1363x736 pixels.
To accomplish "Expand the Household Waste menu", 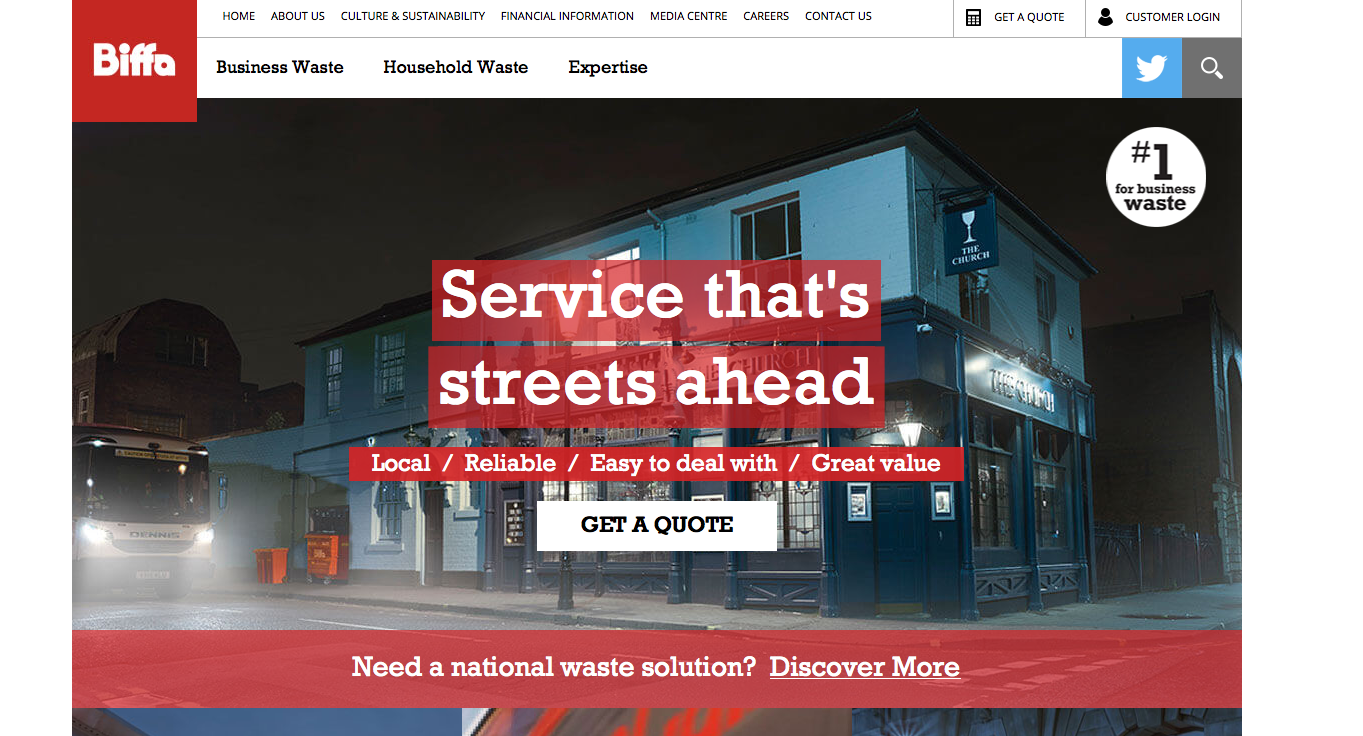I will 455,67.
